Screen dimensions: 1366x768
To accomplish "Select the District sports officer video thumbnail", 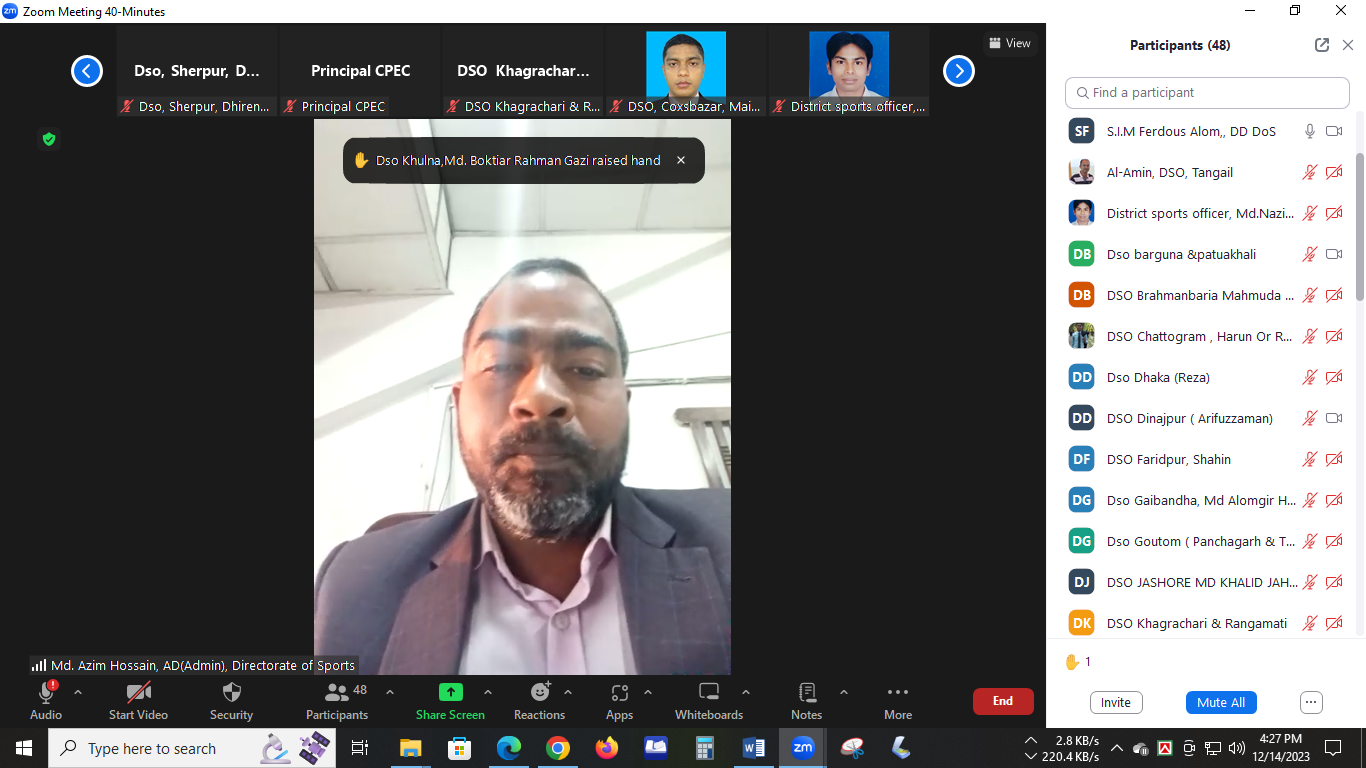I will tap(848, 71).
